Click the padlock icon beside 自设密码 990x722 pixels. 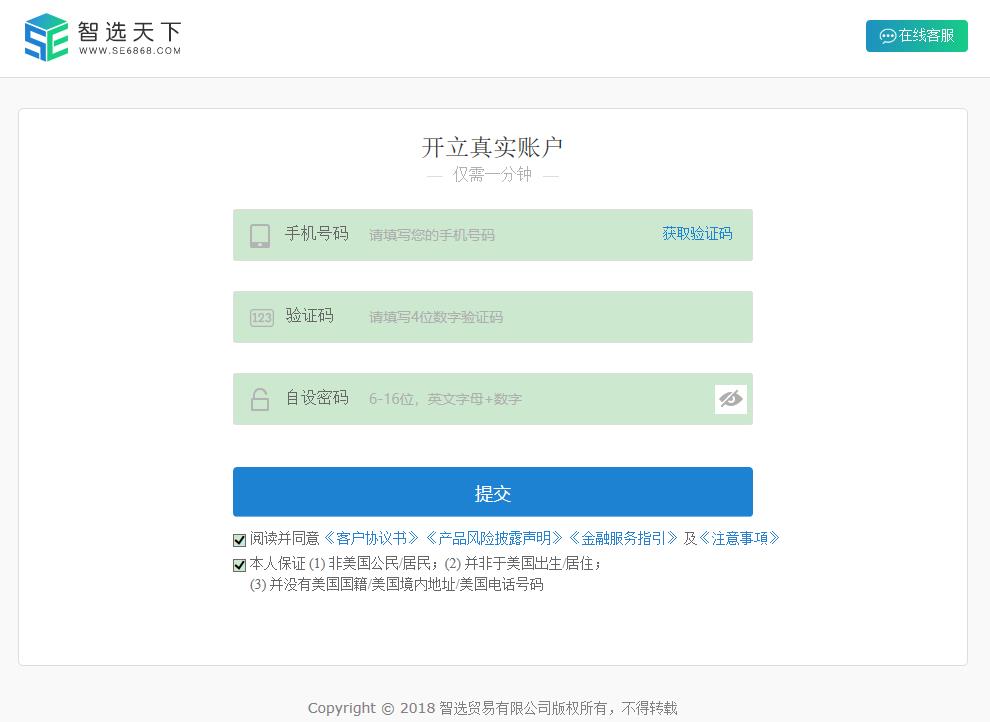coord(260,399)
